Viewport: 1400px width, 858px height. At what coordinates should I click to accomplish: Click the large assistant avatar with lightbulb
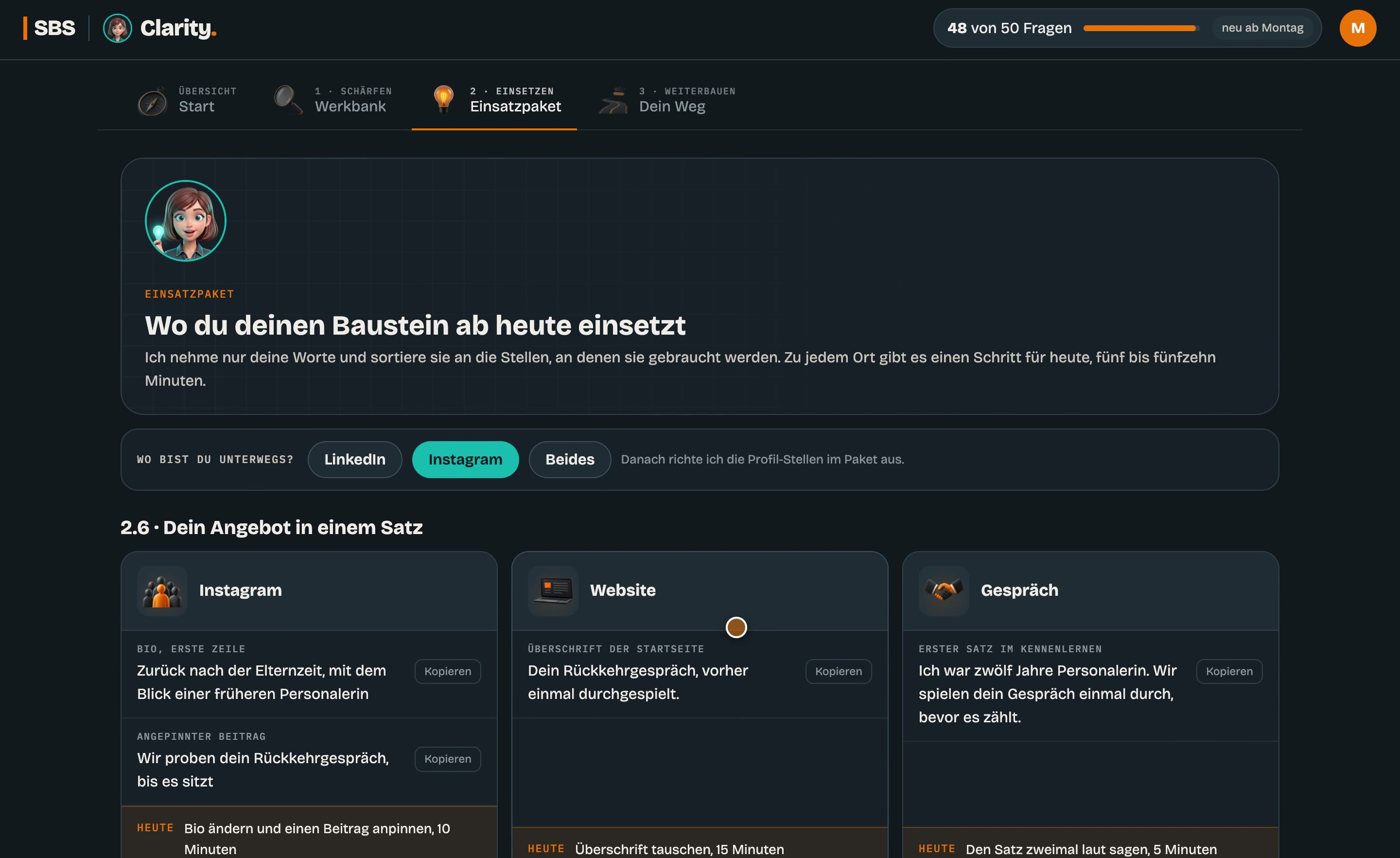pos(186,221)
